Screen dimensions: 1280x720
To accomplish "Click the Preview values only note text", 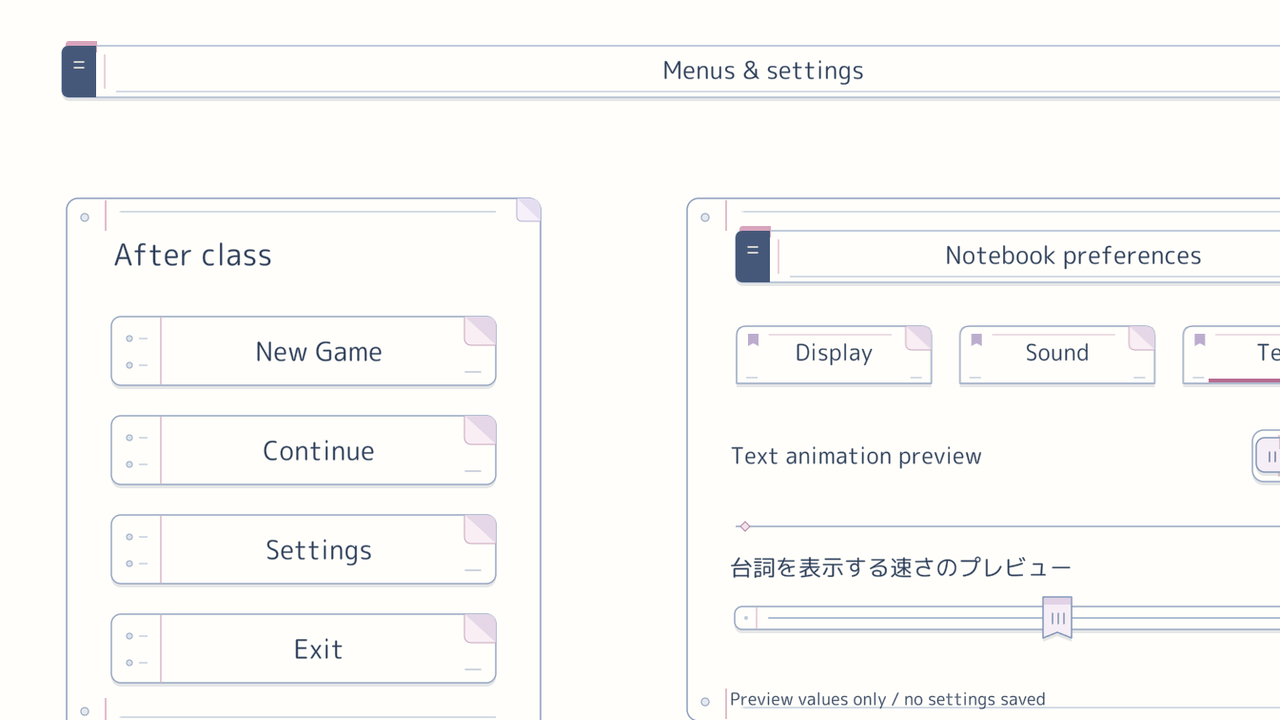I will [x=888, y=699].
